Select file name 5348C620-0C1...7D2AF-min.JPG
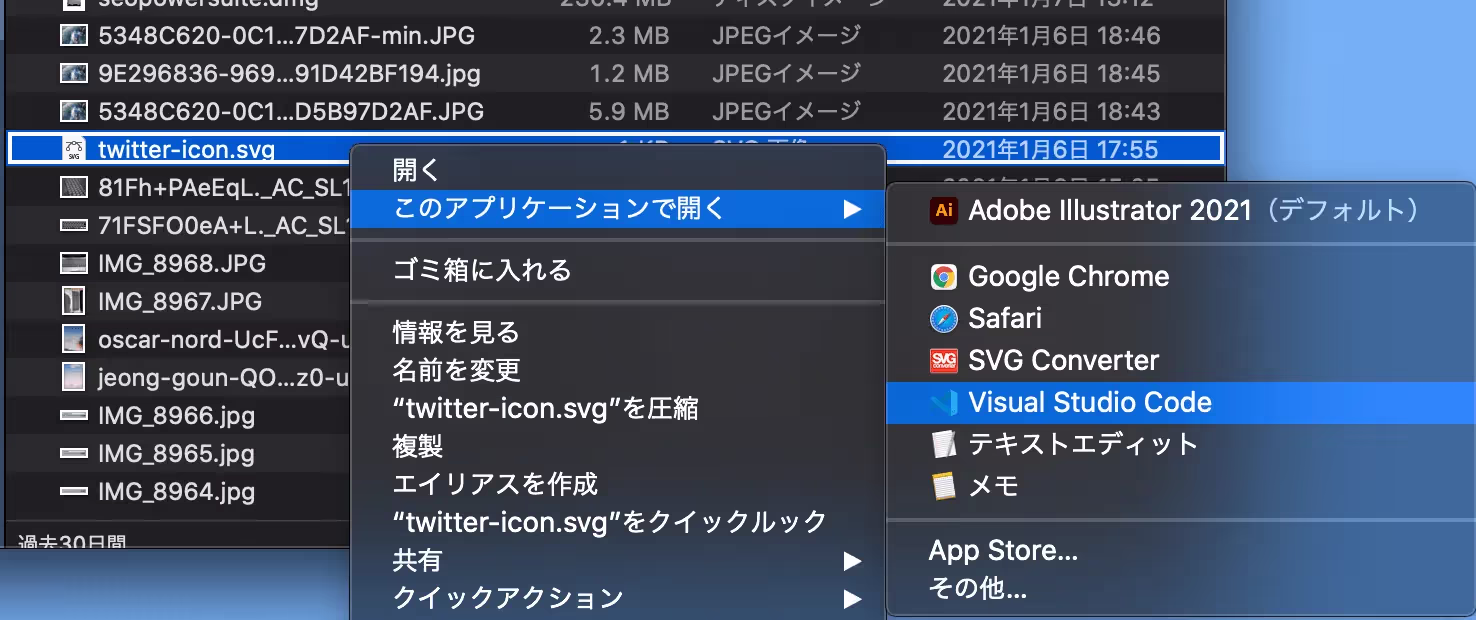This screenshot has height=620, width=1476. (286, 36)
